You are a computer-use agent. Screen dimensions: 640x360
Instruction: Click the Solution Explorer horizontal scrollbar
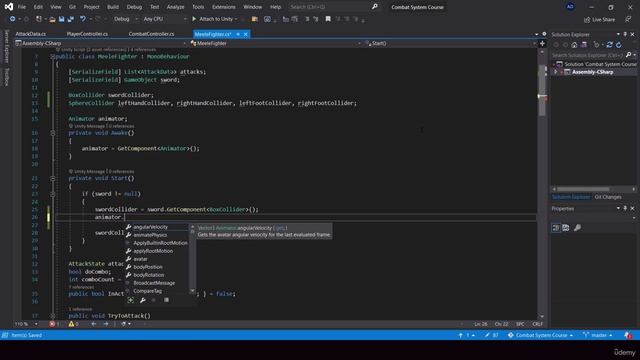(x=583, y=189)
